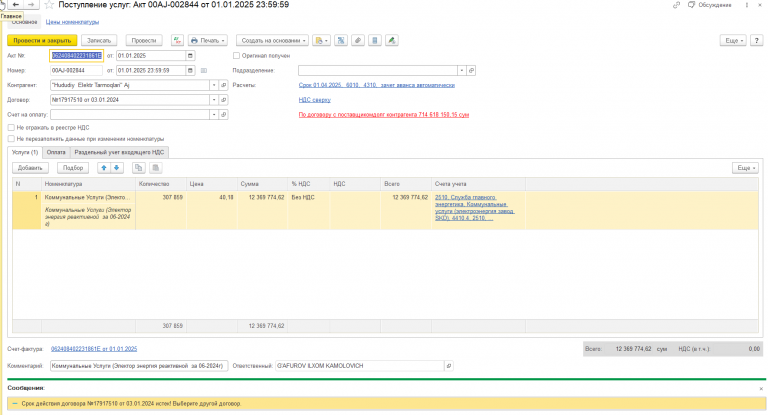Click the Номенклатура column header
The image size is (768, 415).
tap(88, 184)
